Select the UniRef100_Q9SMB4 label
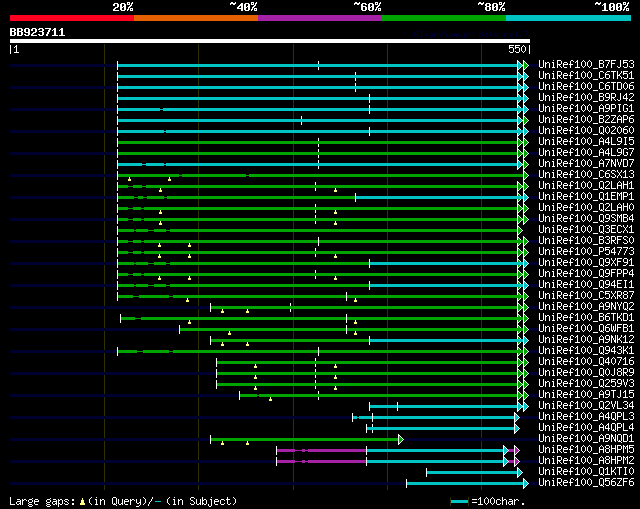Image resolution: width=640 pixels, height=509 pixels. (586, 219)
